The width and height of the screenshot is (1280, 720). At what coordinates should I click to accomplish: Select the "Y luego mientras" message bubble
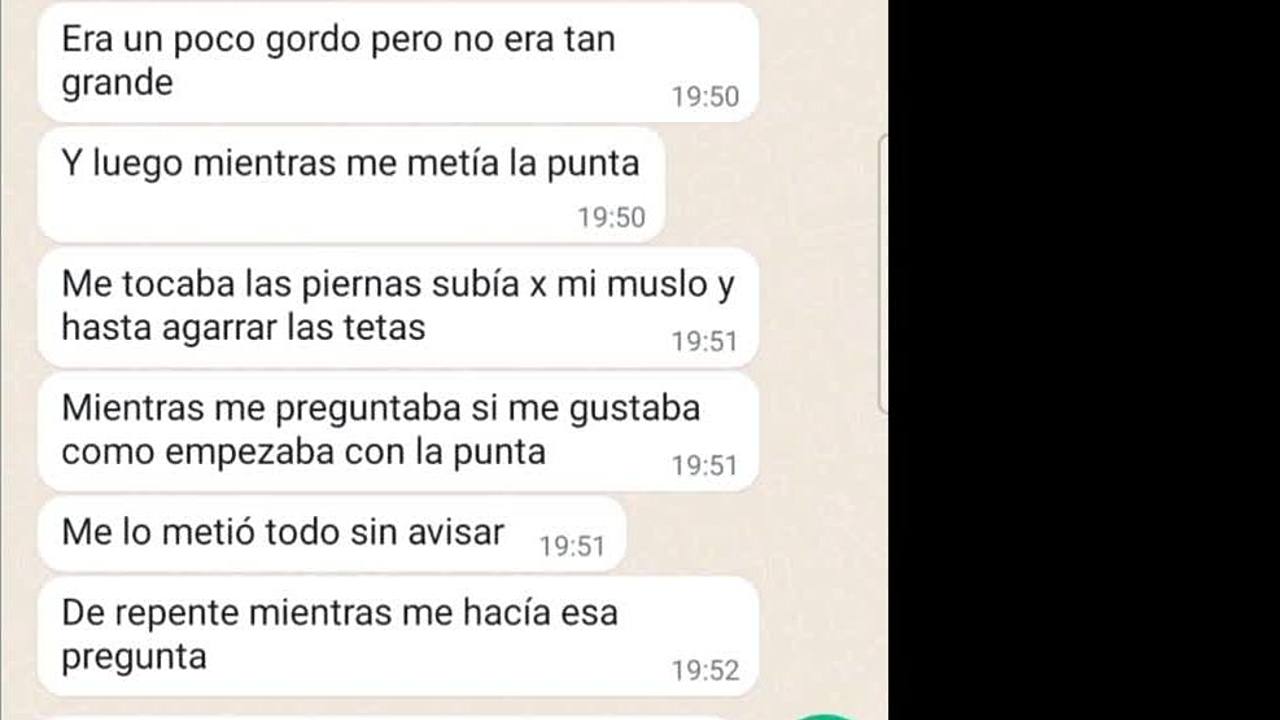click(351, 185)
